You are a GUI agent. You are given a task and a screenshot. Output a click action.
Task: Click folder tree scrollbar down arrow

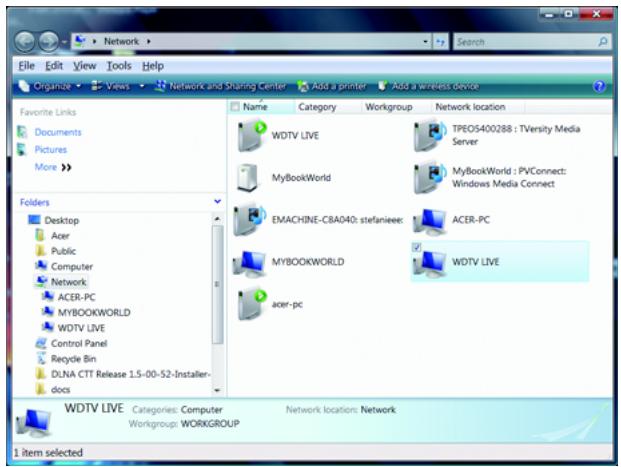(217, 390)
